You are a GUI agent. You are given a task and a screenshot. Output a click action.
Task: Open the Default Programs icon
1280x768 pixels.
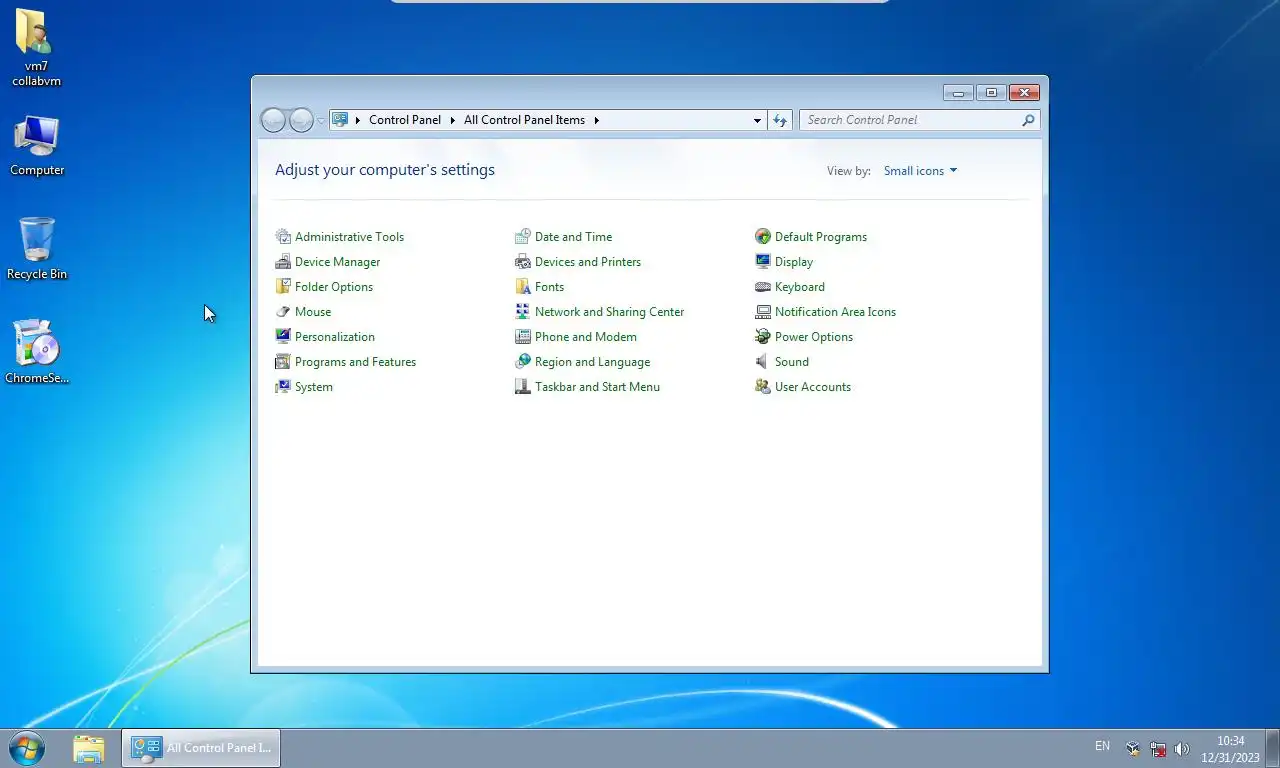763,237
